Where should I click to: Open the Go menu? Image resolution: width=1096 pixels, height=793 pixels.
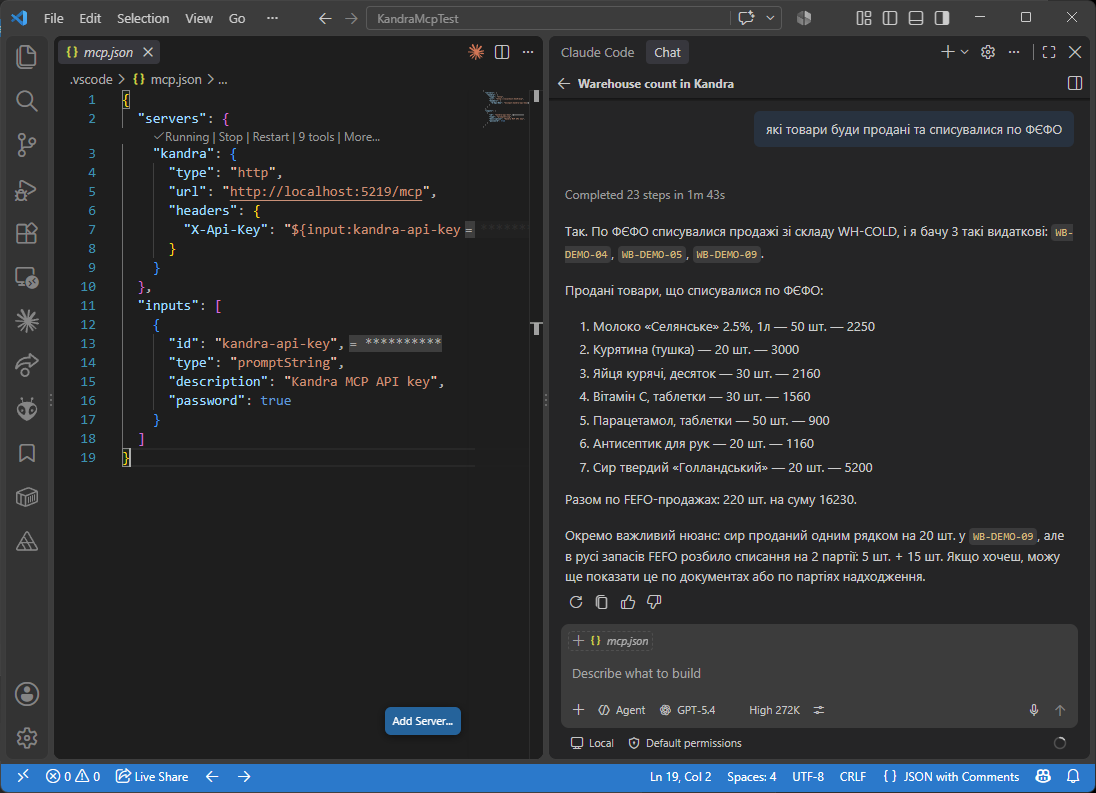pos(237,18)
